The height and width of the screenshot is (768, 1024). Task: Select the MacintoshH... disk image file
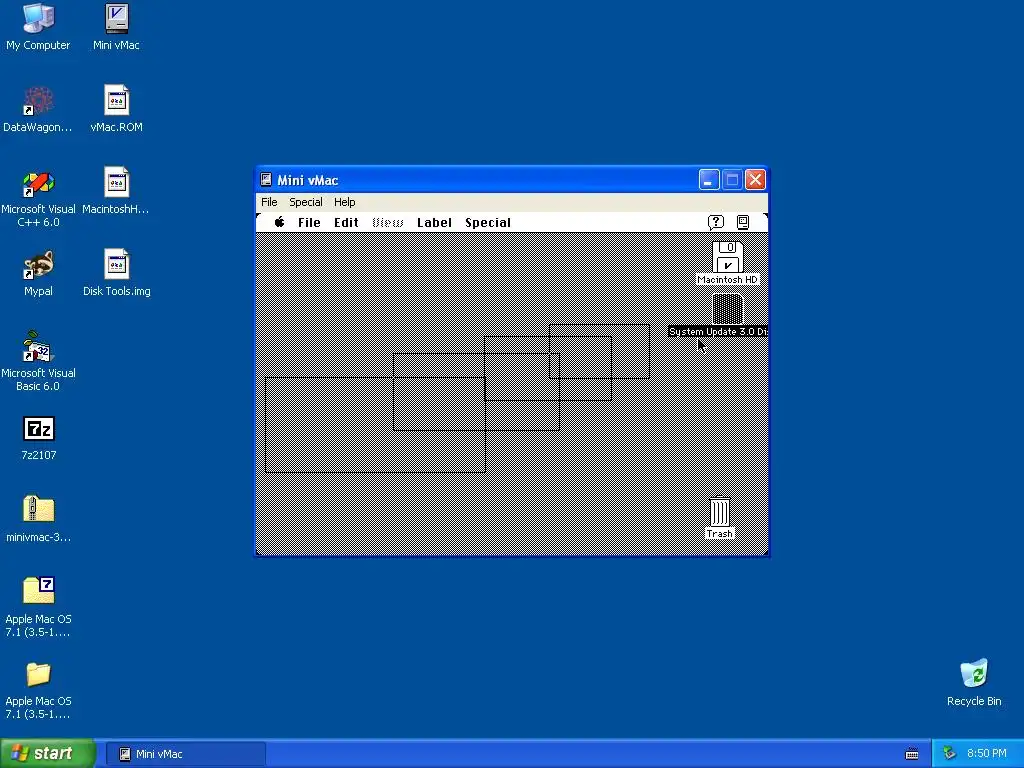pyautogui.click(x=116, y=191)
